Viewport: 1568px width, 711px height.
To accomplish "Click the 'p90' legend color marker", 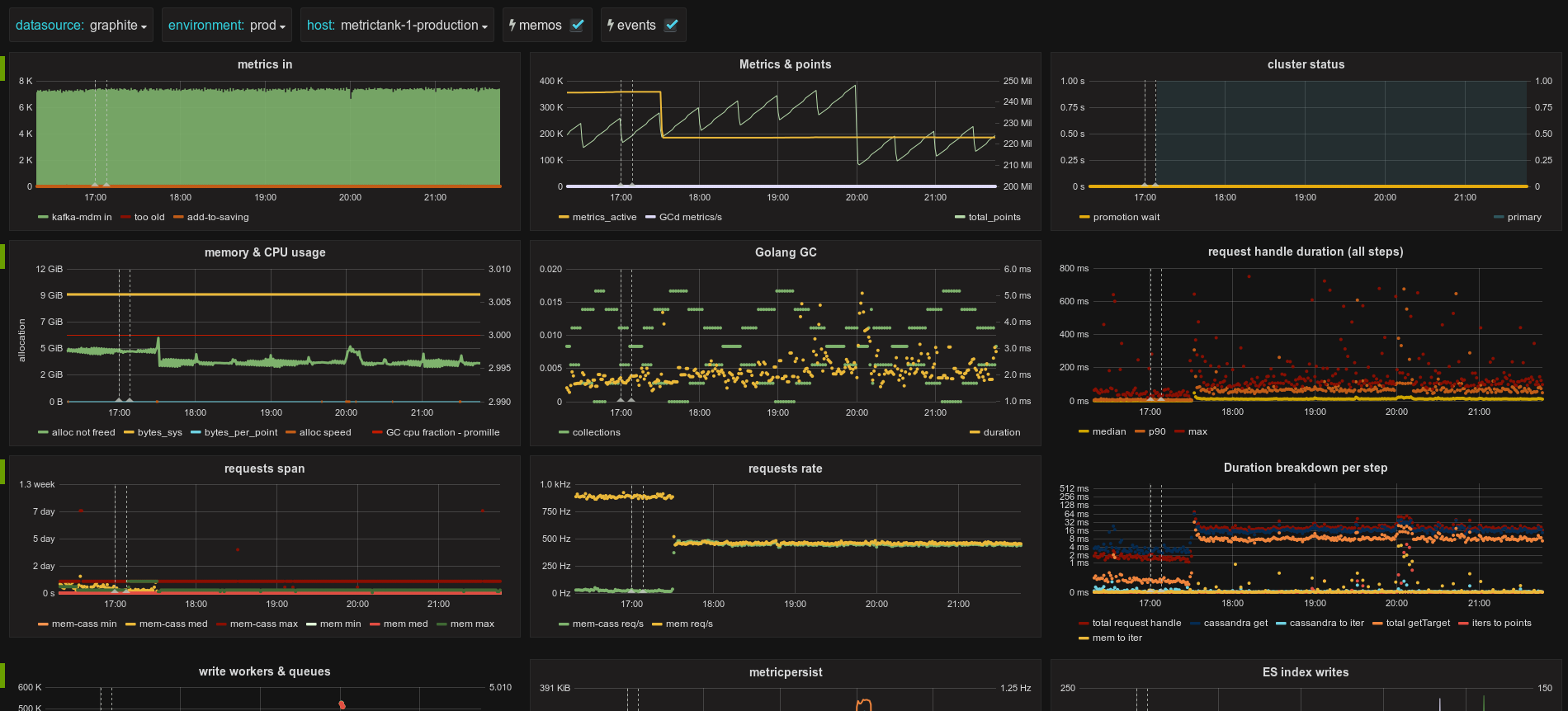I will point(1140,431).
